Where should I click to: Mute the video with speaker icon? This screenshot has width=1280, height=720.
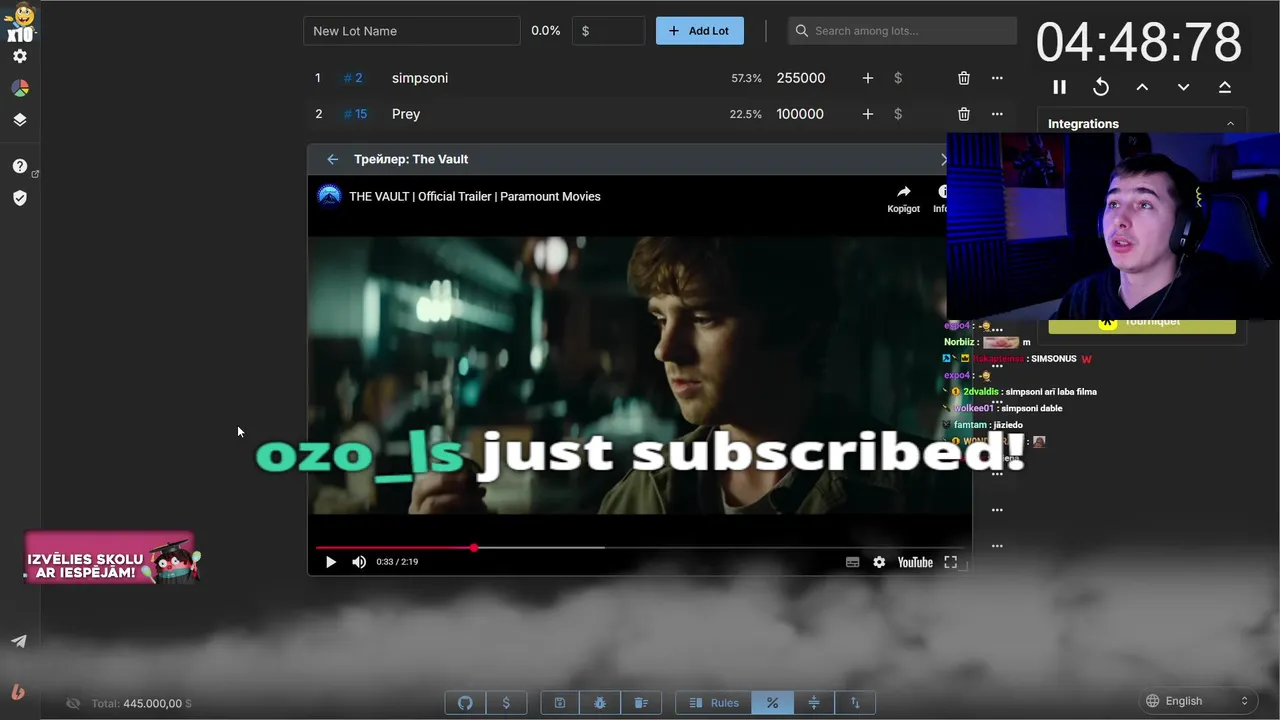359,562
